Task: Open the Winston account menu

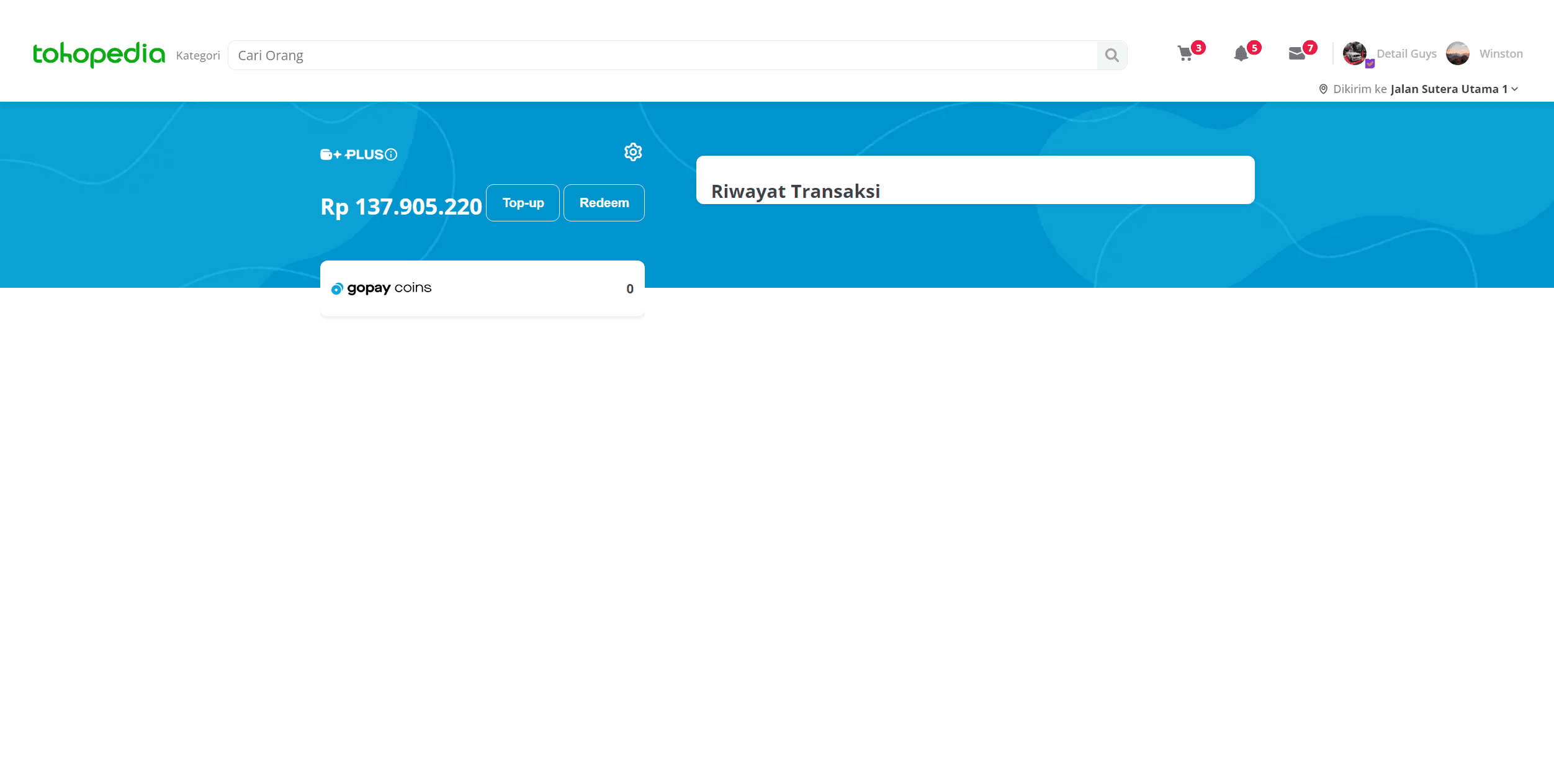Action: coord(1501,54)
